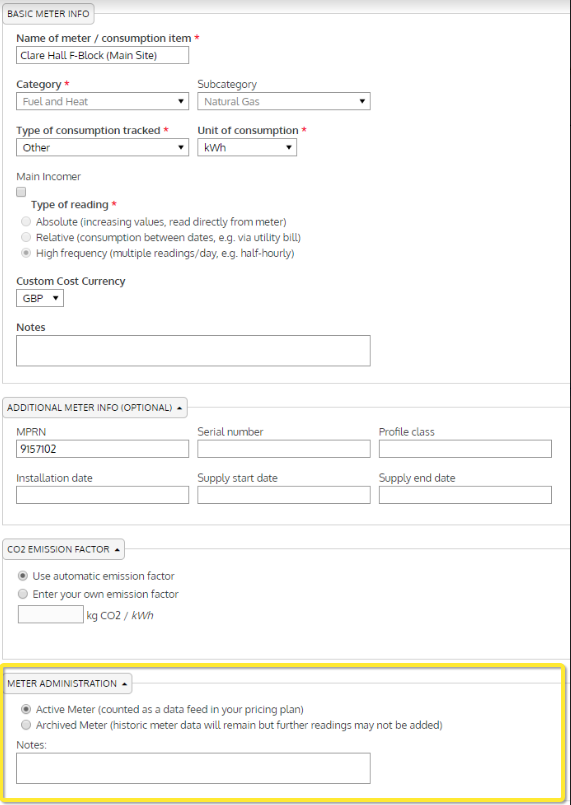This screenshot has width=571, height=805.
Task: Select Relative reading type radio
Action: 26,237
